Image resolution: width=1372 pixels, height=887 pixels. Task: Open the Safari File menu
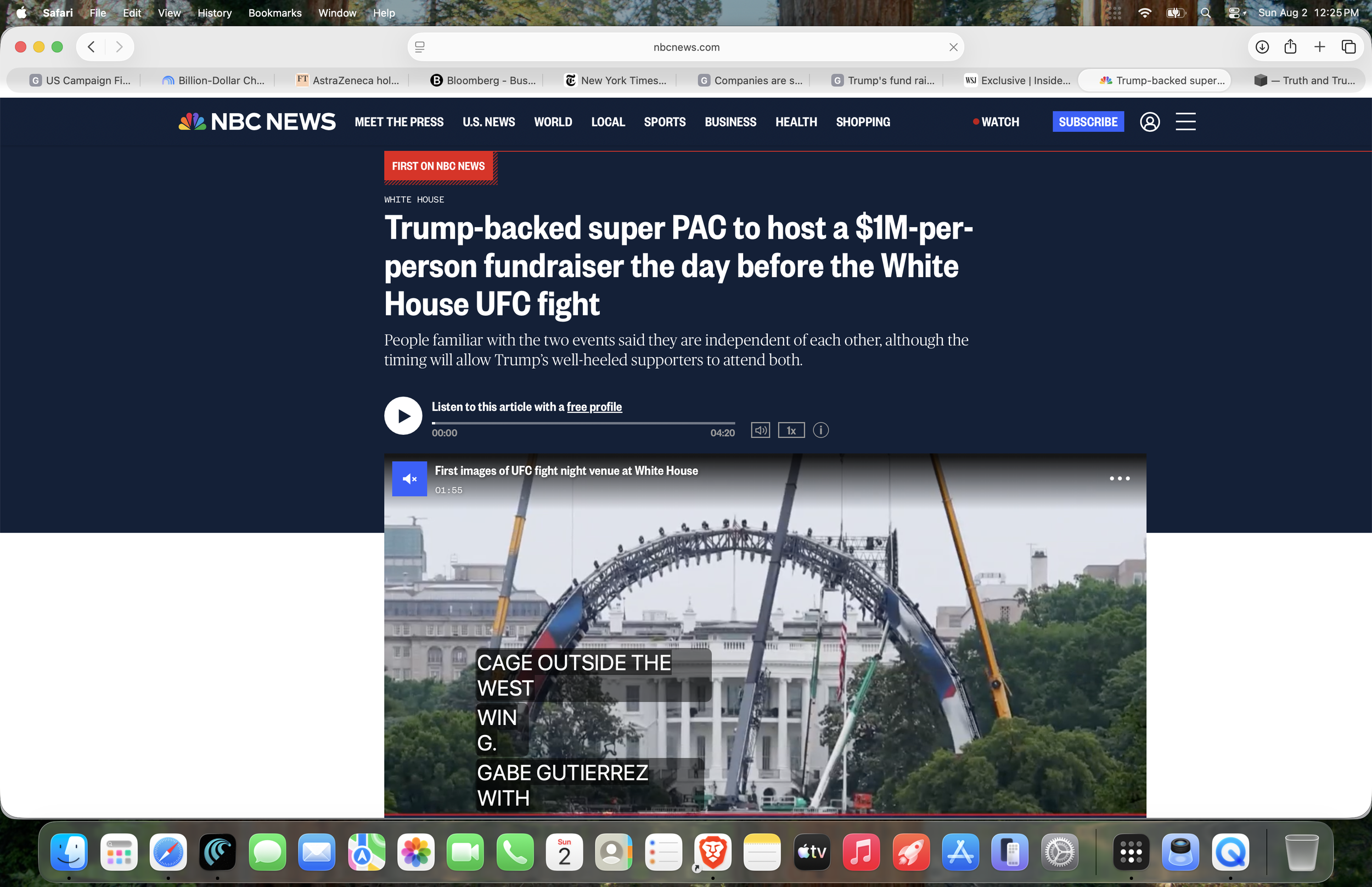[x=98, y=13]
